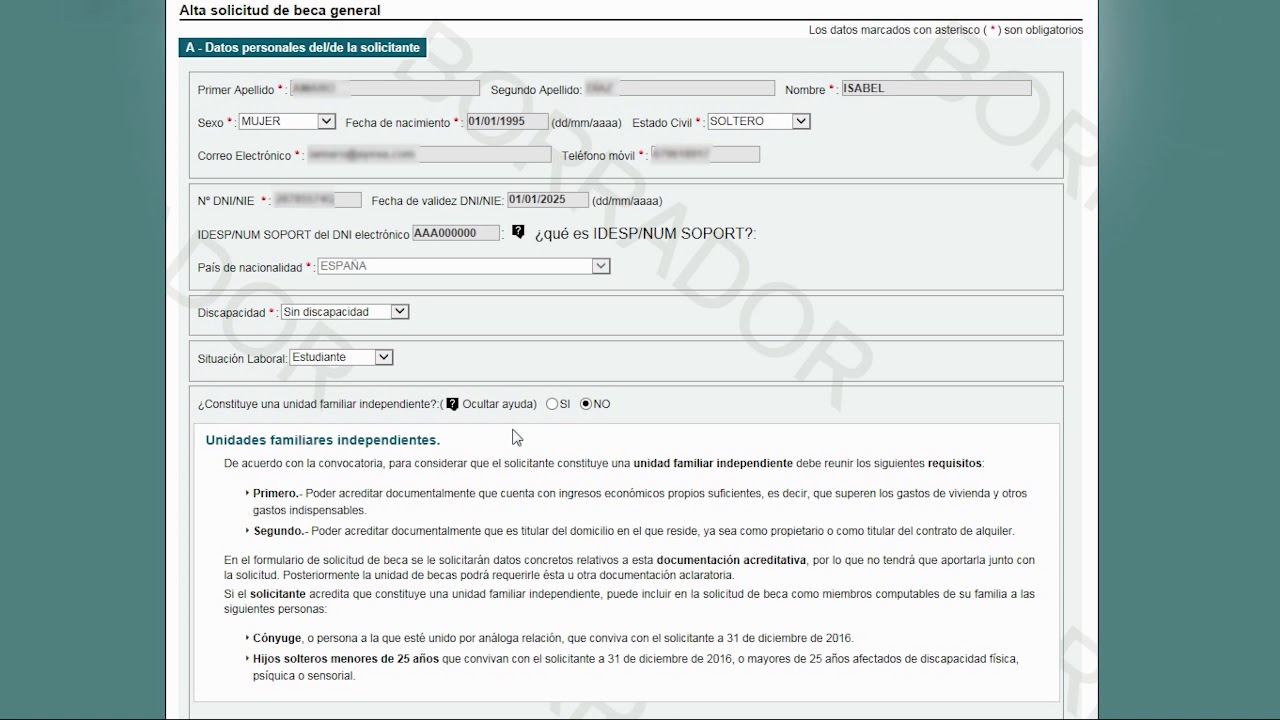Click the Primero requirement paragraph
The width and height of the screenshot is (1280, 720).
pos(640,502)
